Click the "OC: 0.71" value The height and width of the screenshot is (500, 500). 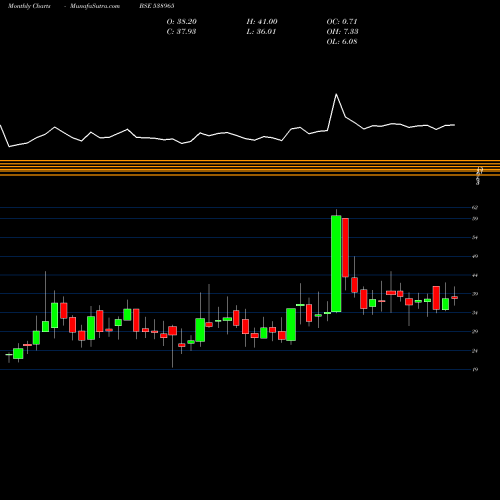[342, 22]
